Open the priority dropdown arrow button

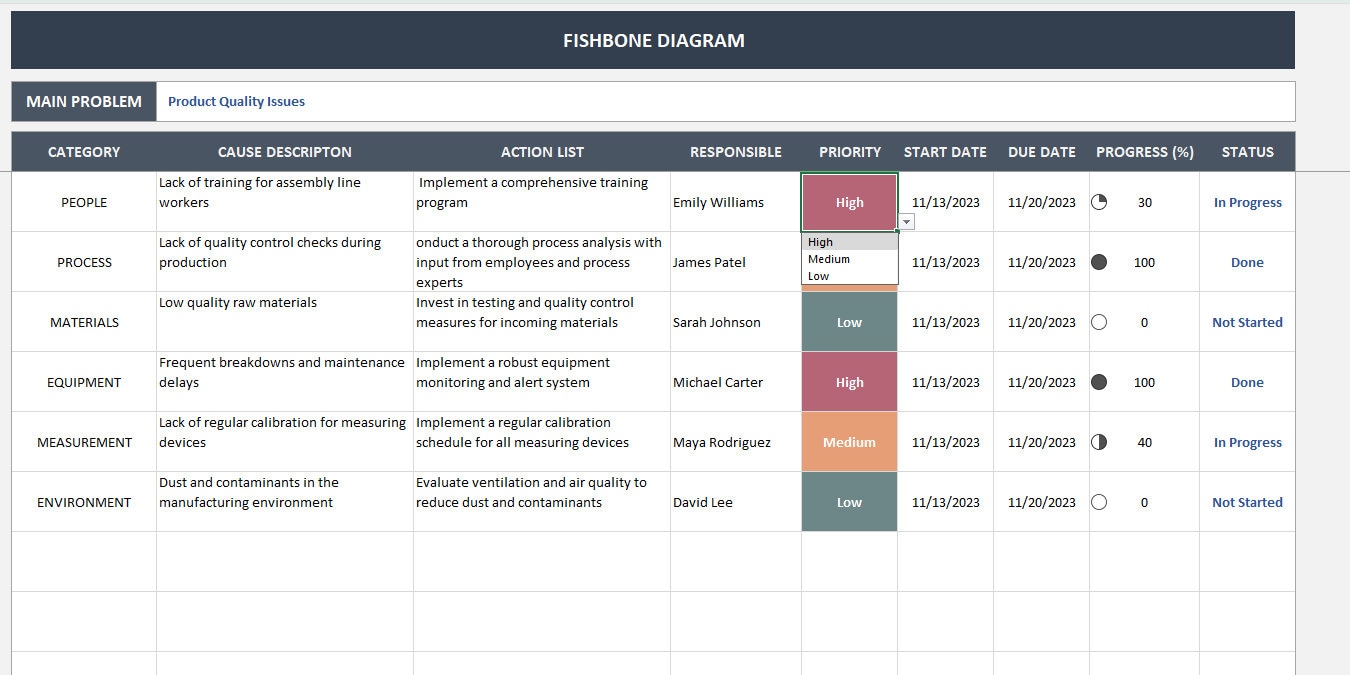pos(907,222)
